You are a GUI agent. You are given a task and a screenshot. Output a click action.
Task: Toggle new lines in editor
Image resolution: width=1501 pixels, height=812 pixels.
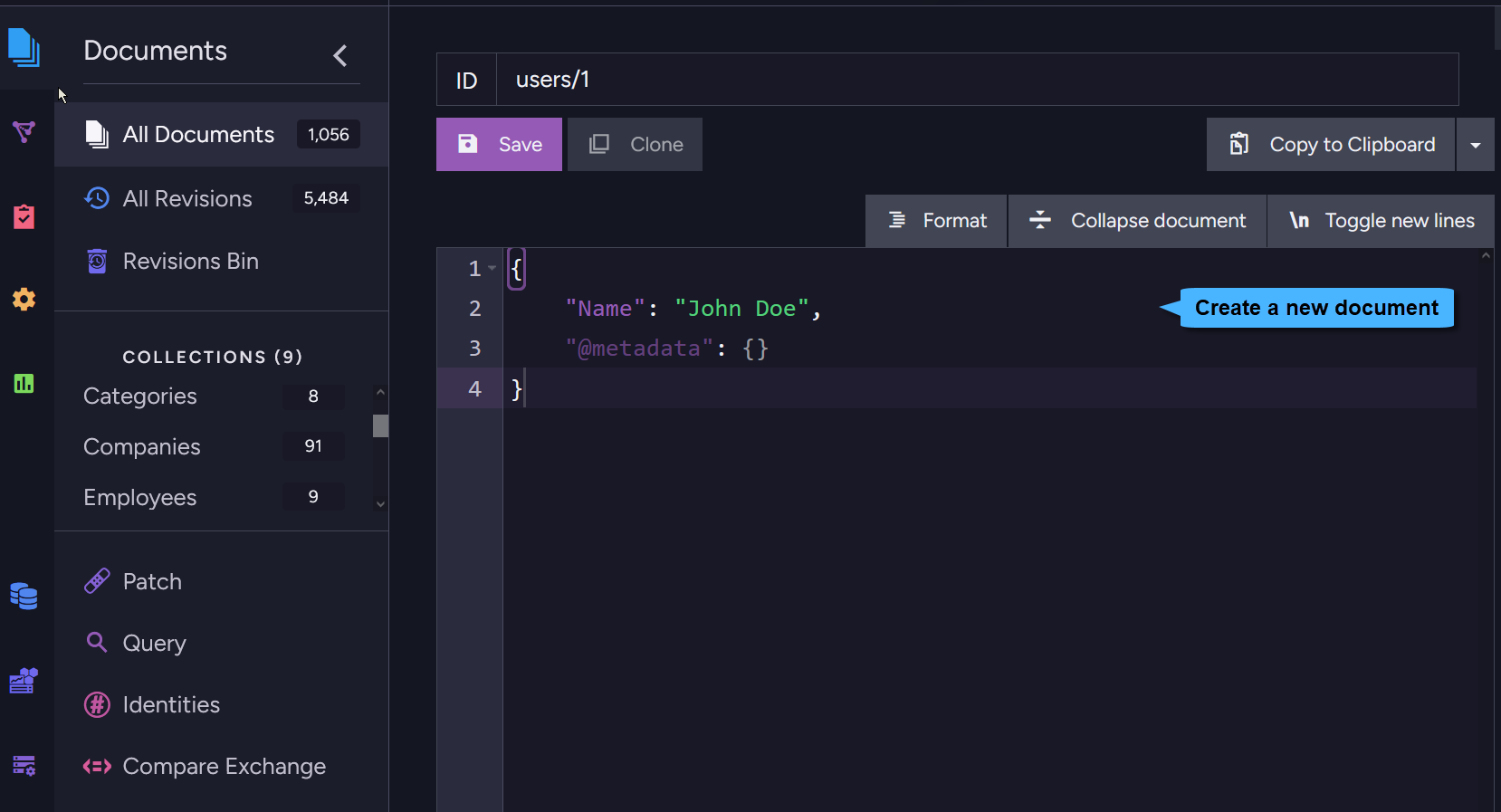1381,221
